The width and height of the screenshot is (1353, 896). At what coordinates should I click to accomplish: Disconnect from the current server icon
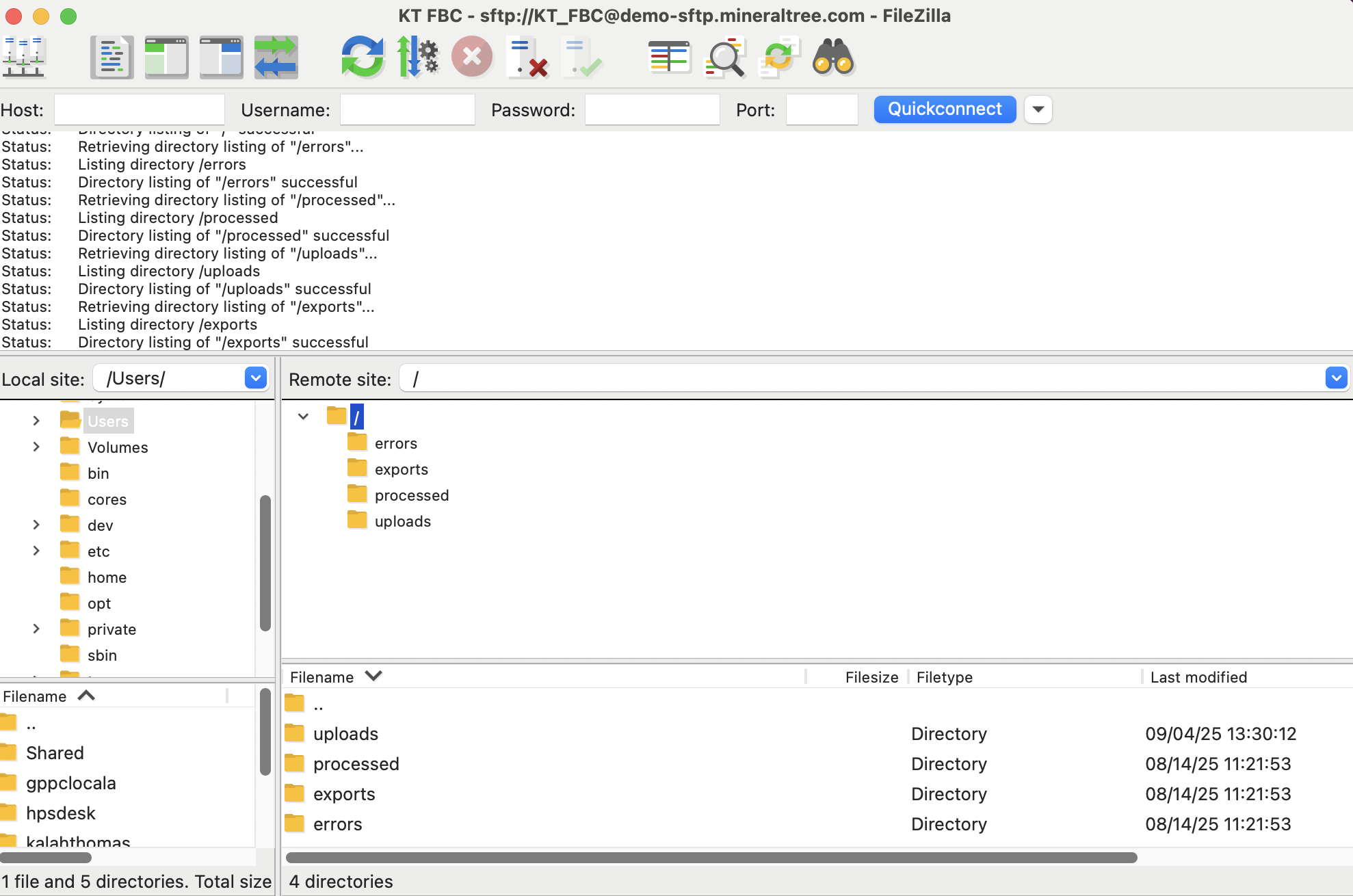click(527, 57)
